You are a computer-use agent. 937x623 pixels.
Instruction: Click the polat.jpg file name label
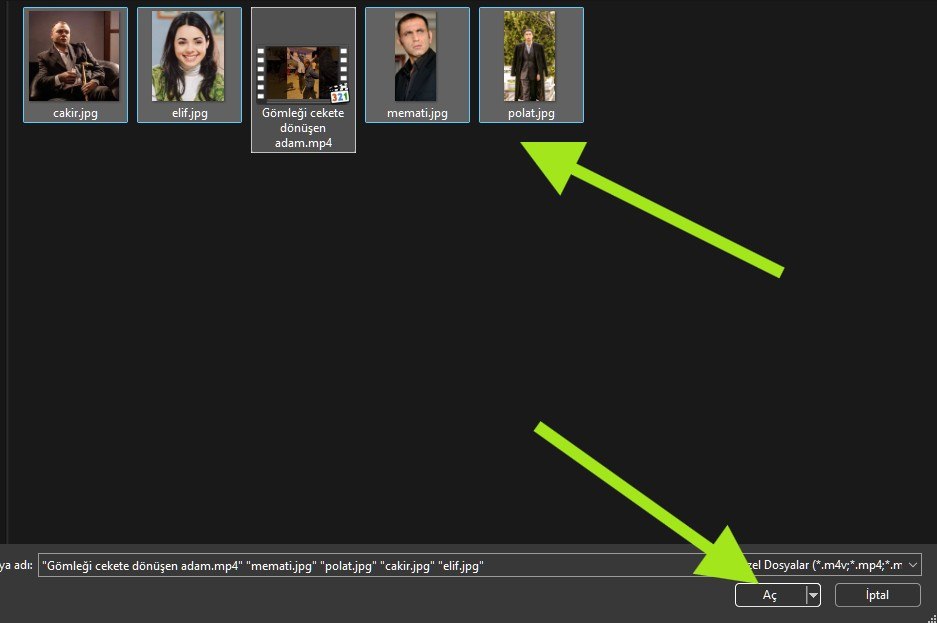point(531,113)
